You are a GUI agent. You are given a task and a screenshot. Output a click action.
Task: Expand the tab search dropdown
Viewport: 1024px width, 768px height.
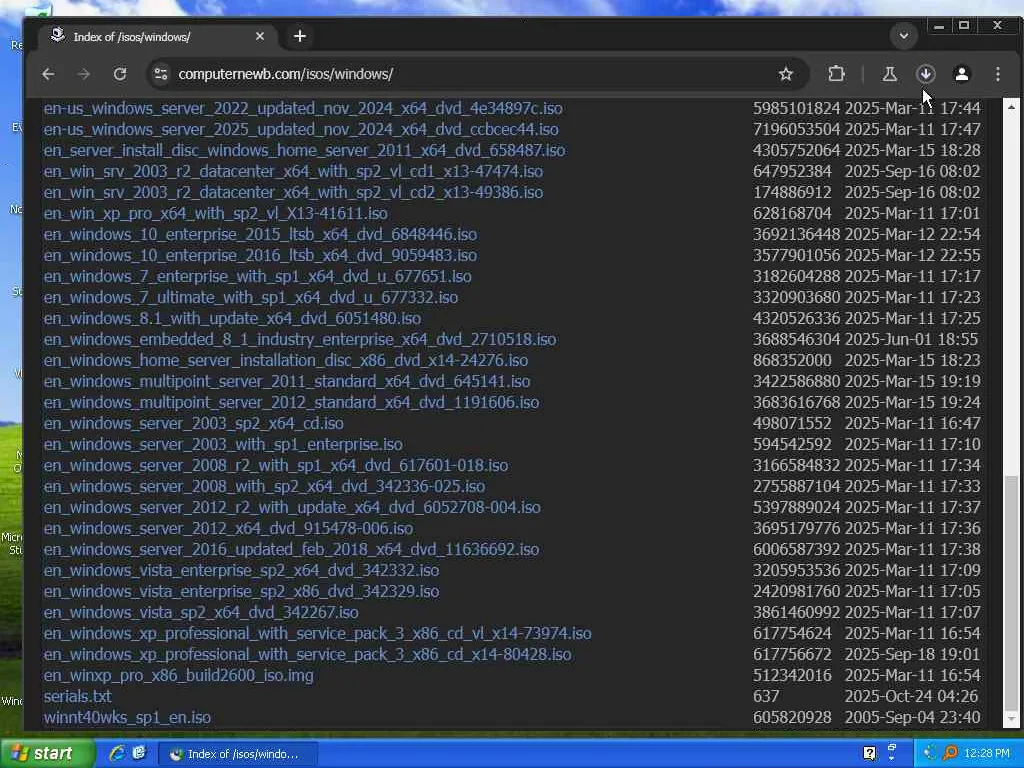point(904,35)
